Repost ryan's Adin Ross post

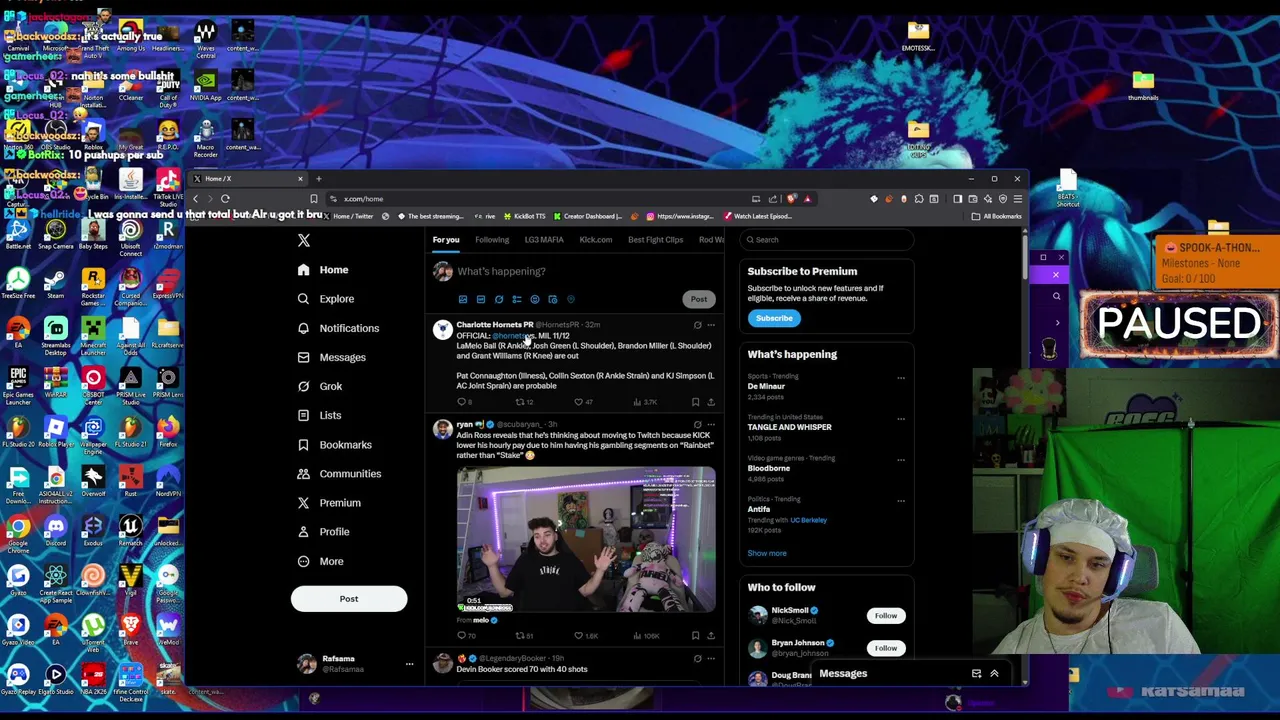click(519, 635)
